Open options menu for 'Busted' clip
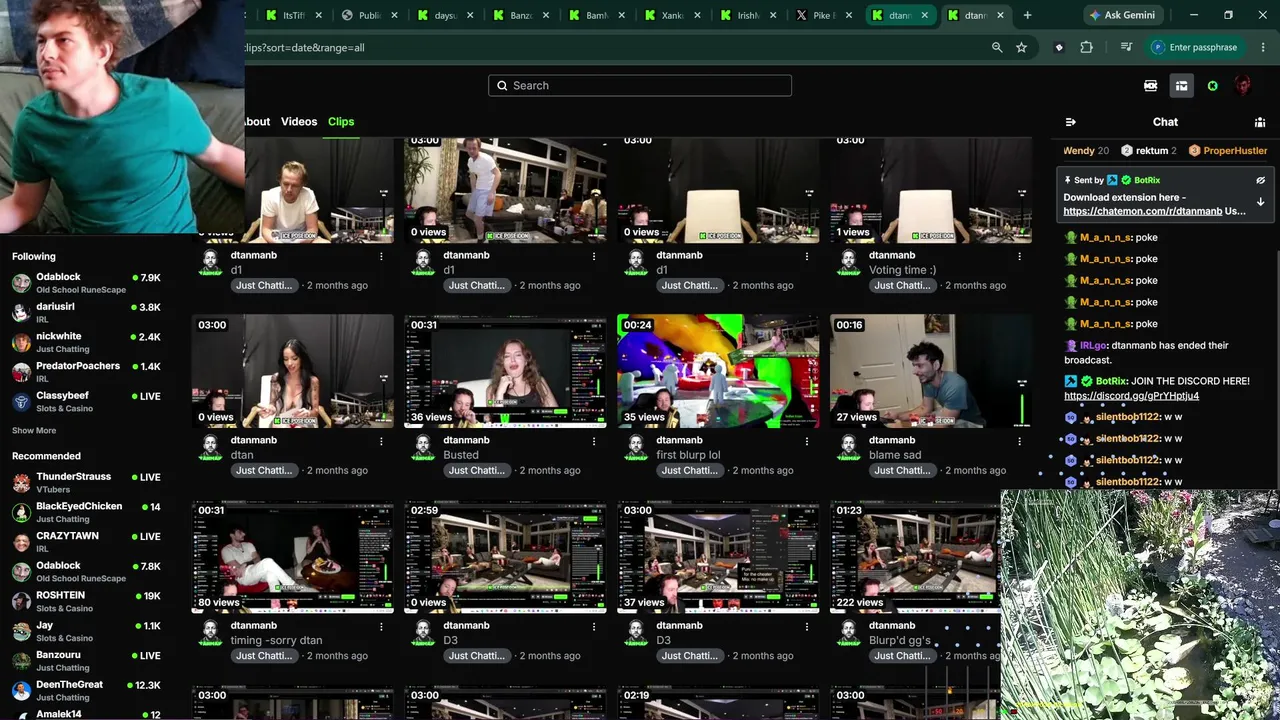Image resolution: width=1280 pixels, height=720 pixels. click(x=594, y=441)
